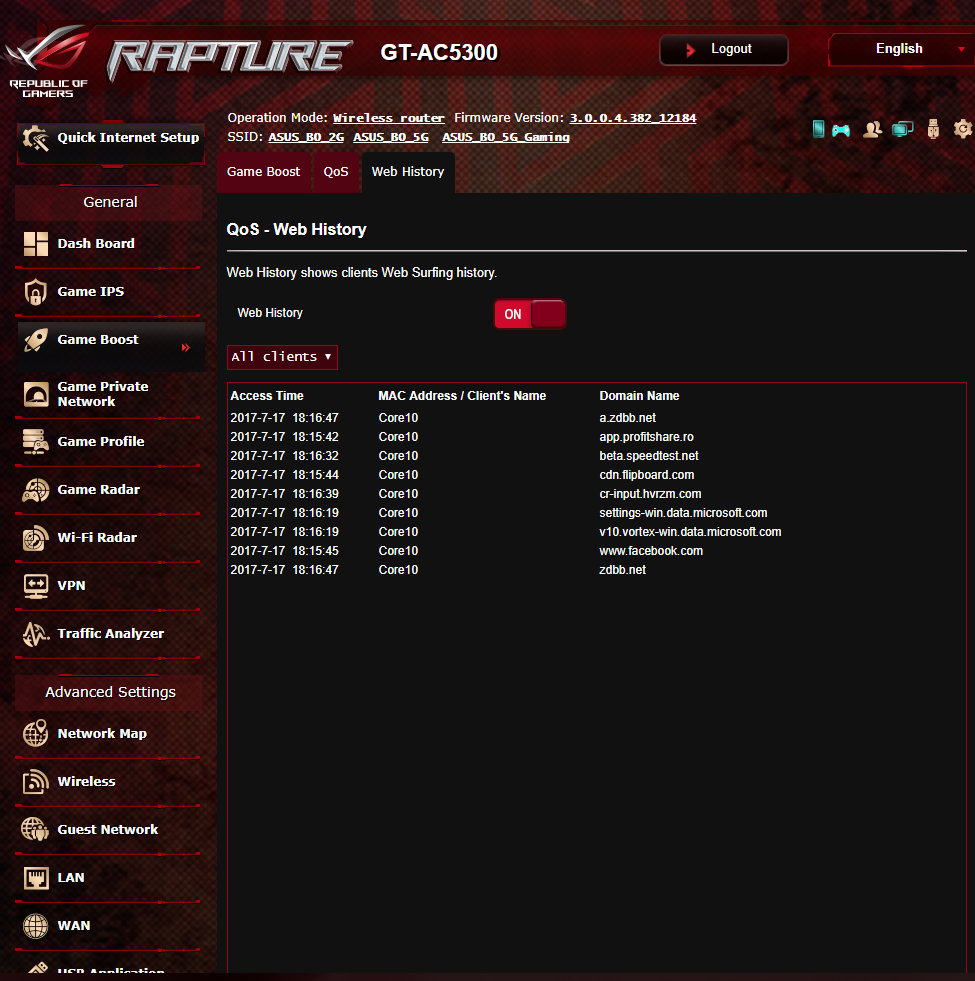Screen dimensions: 975x981
Task: Turn off the Web History switch
Action: 529,314
